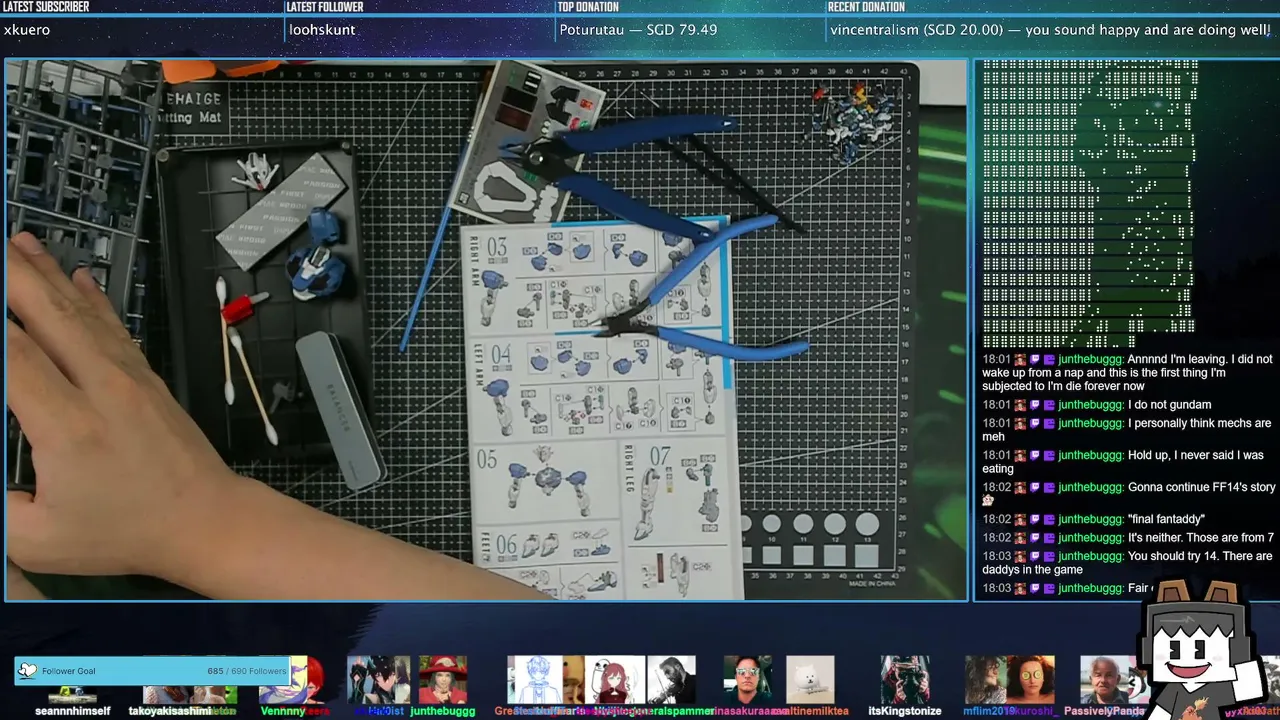Click the heart icon in the Follower Goal bar
Image resolution: width=1280 pixels, height=720 pixels.
(x=28, y=671)
